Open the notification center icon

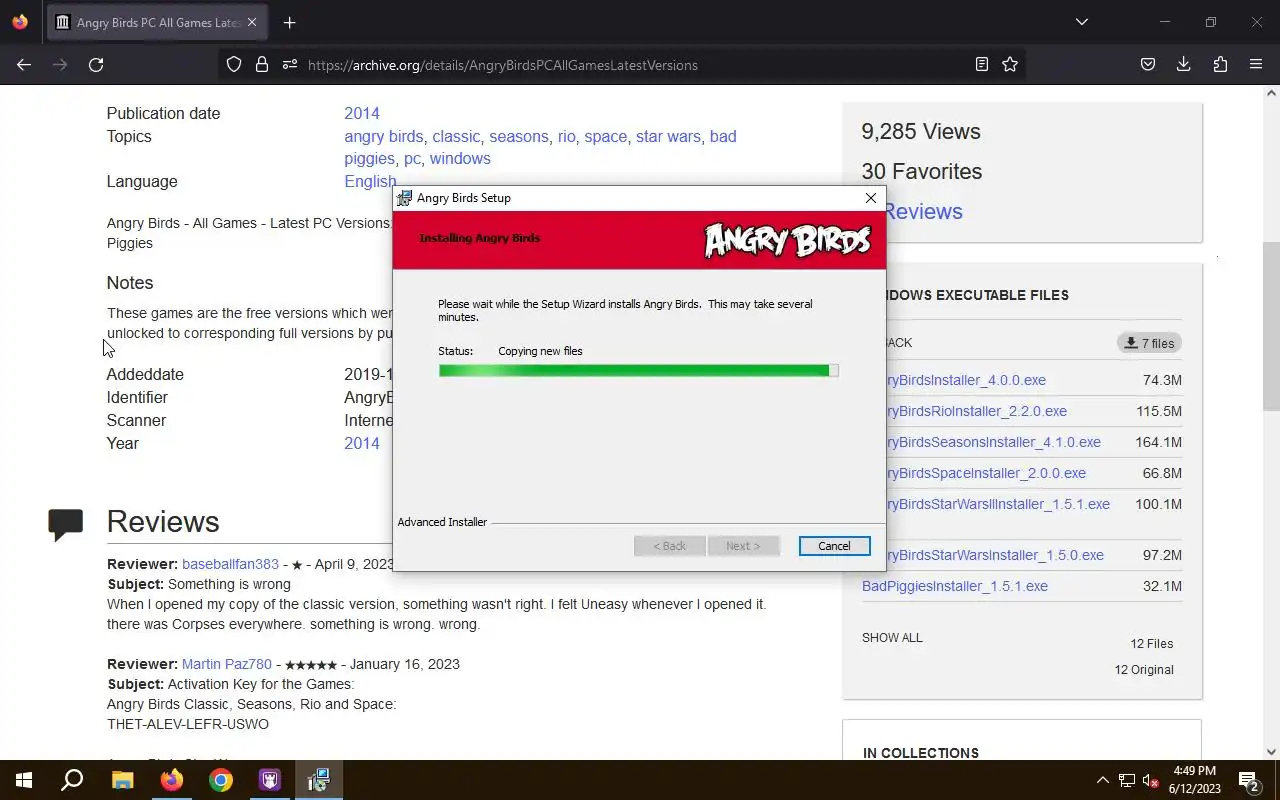point(1248,780)
